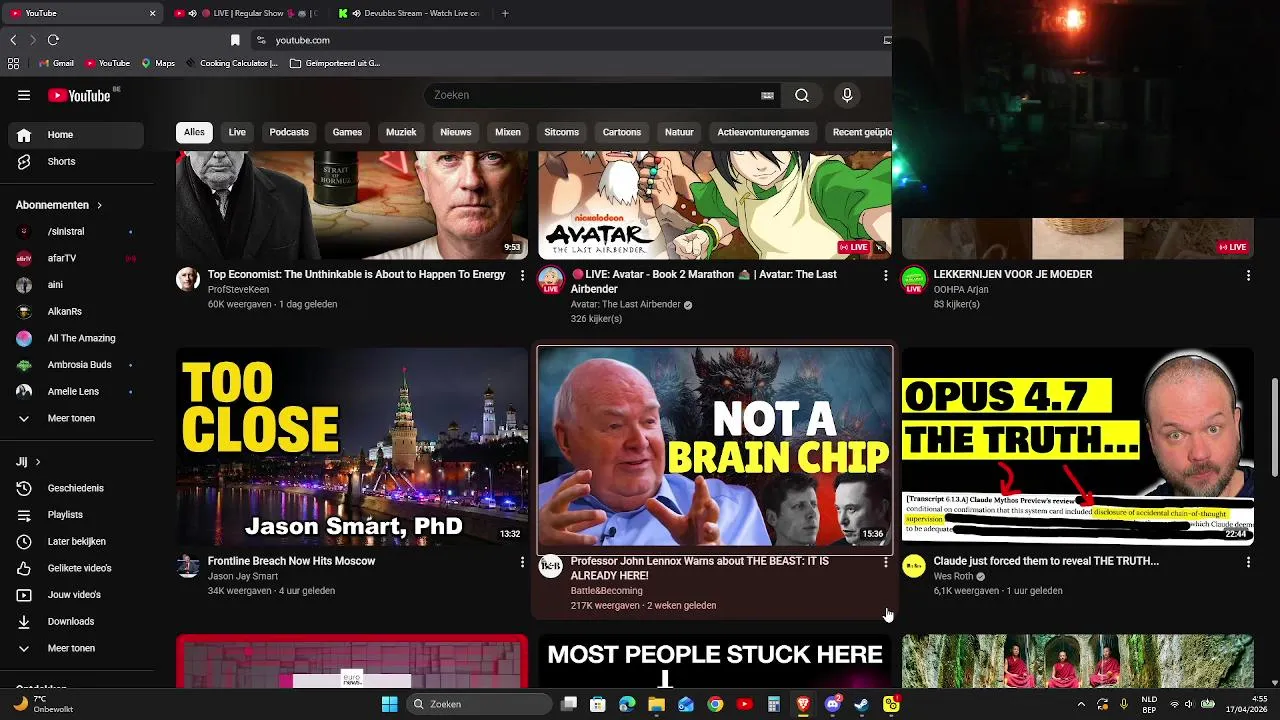Click the bookmark icon in address bar
The width and height of the screenshot is (1280, 720).
coord(235,40)
